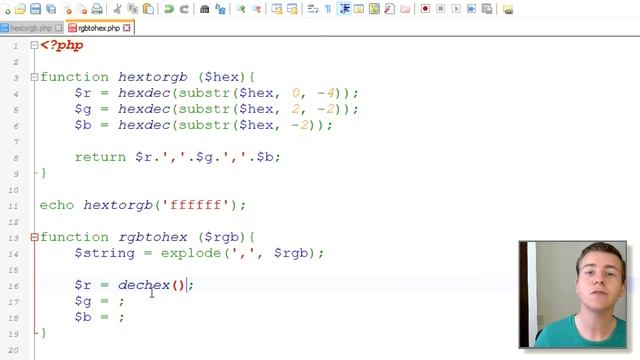
Task: Toggle synchronized vertical scrolling
Action: coord(277,9)
